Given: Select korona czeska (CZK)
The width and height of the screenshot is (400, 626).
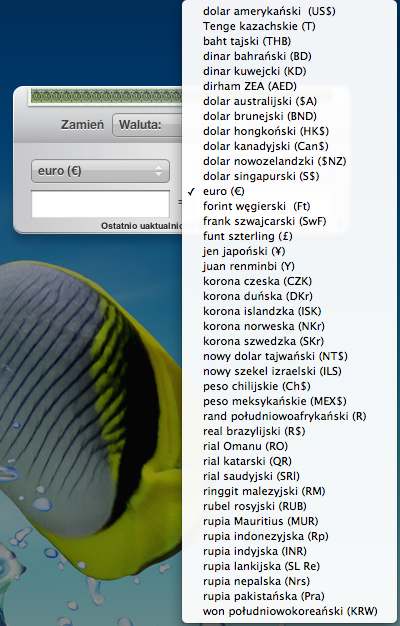Looking at the screenshot, I should point(289,281).
